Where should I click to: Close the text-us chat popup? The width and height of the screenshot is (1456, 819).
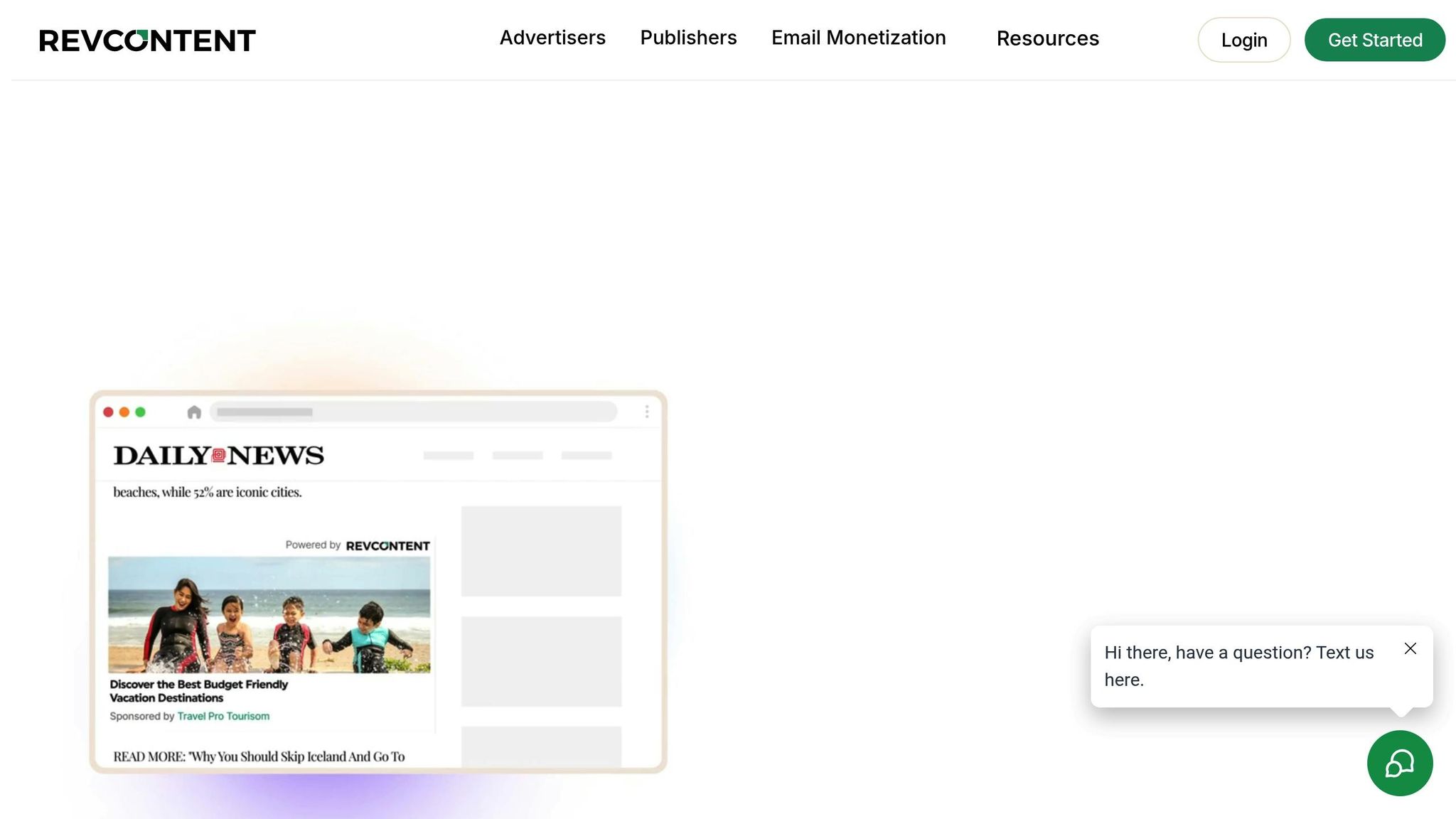pyautogui.click(x=1410, y=648)
